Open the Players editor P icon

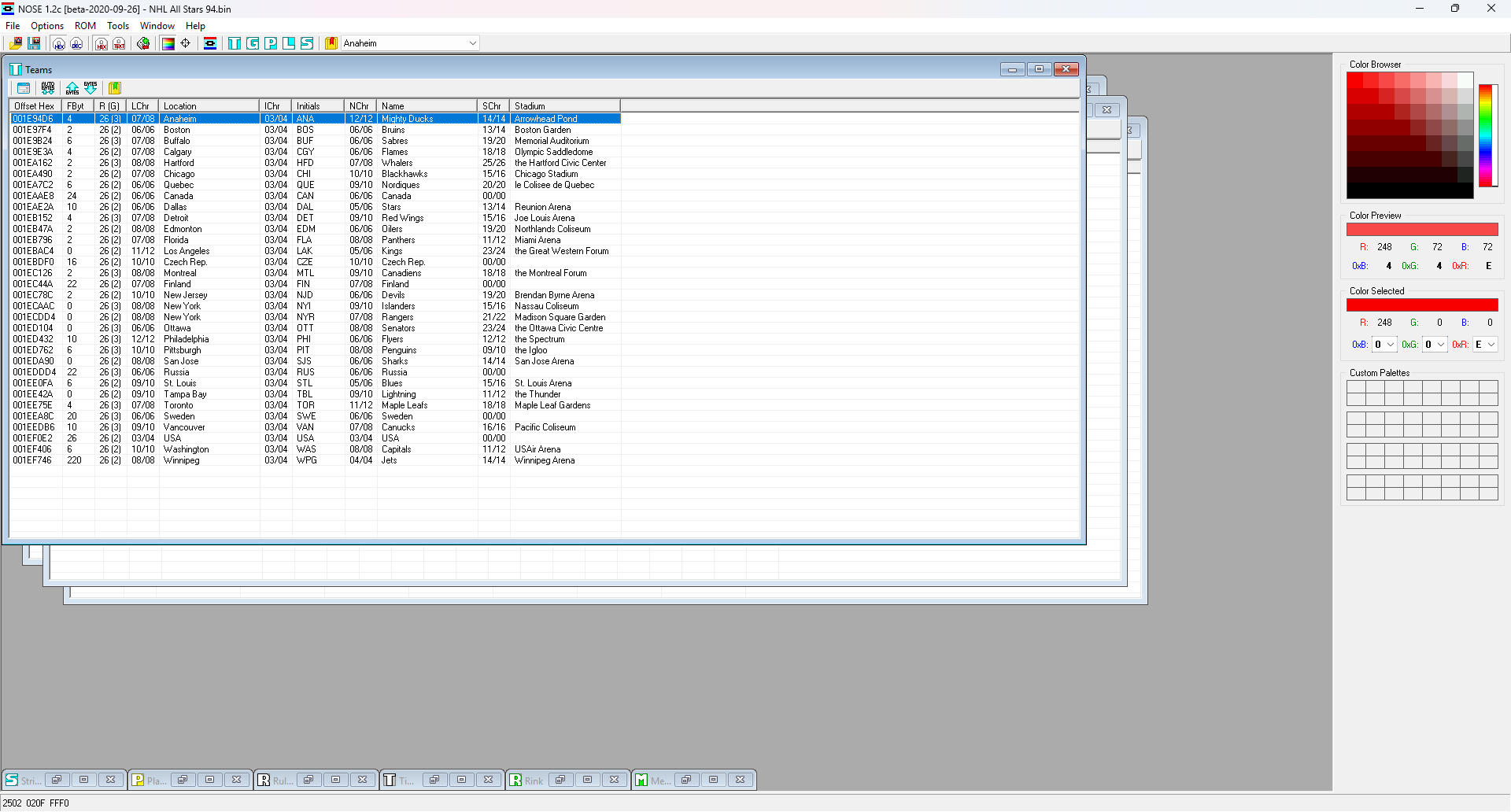pos(271,43)
